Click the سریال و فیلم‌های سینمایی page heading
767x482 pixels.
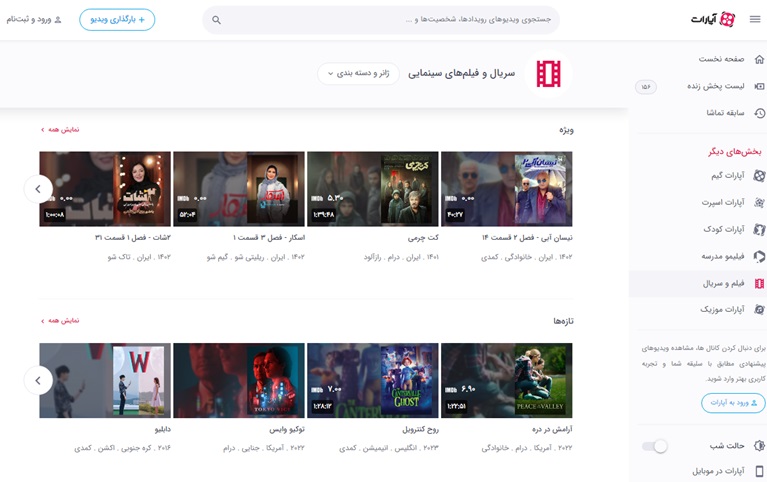[x=461, y=73]
